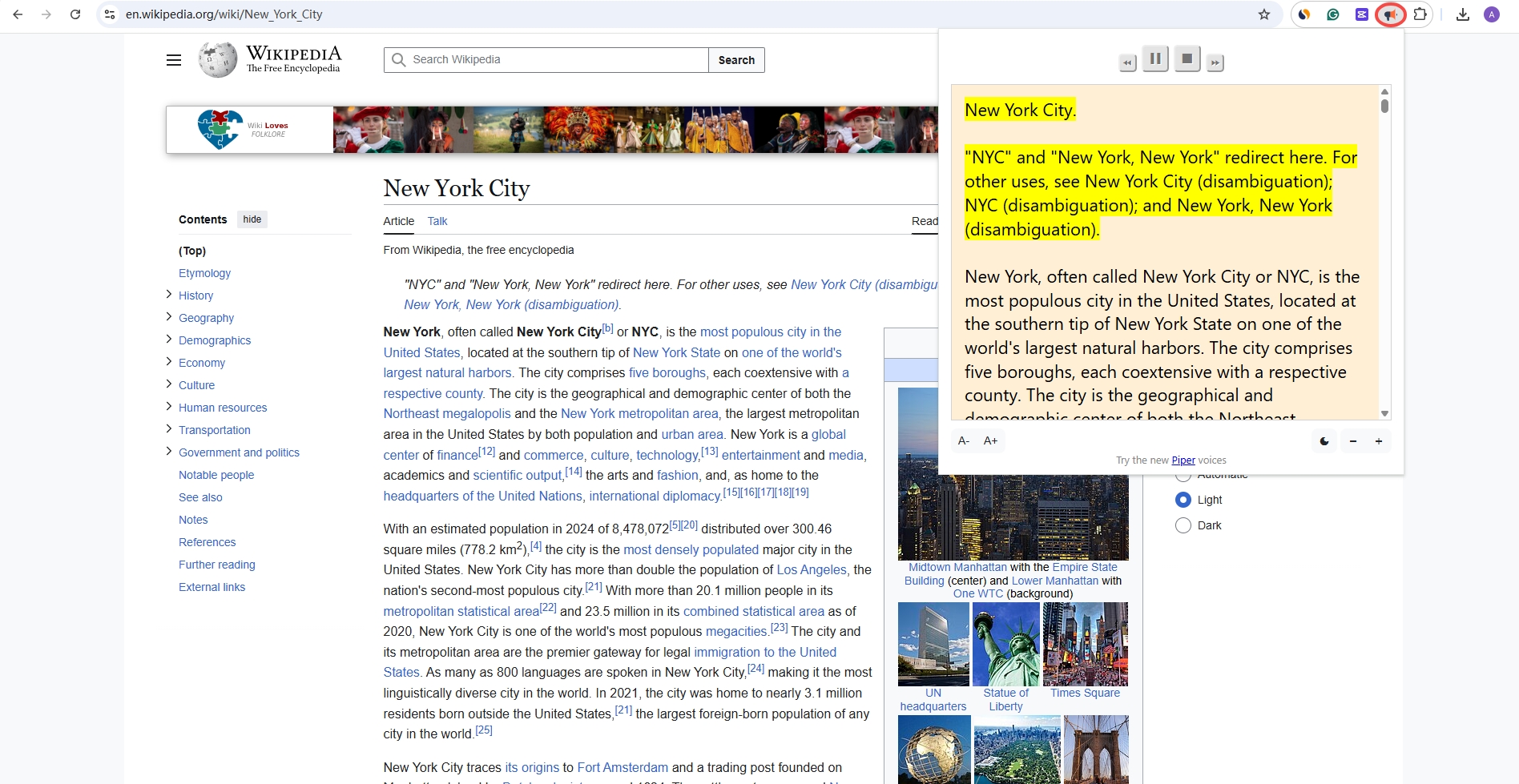The width and height of the screenshot is (1519, 784).
Task: Hide the Contents sidebar
Action: [x=252, y=219]
